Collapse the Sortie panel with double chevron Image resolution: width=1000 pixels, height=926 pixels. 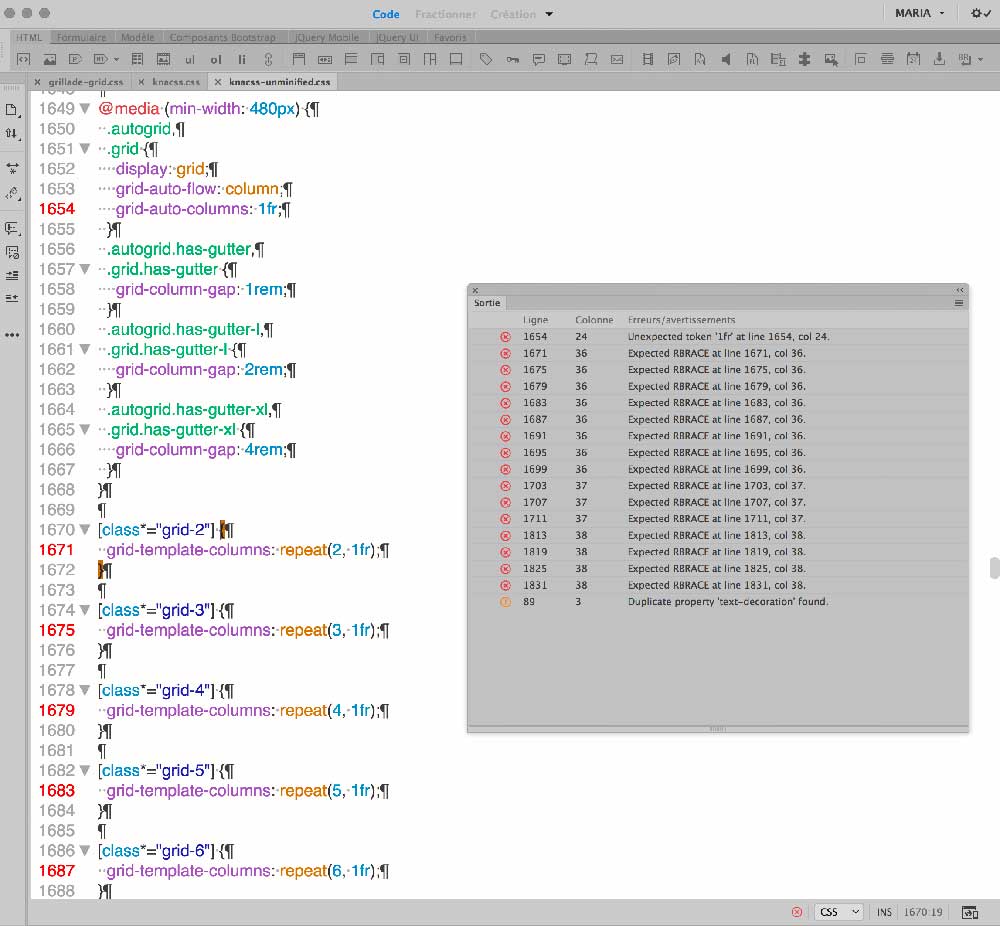click(x=960, y=290)
